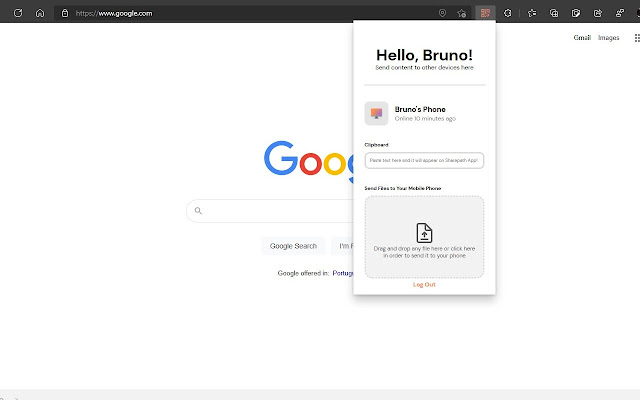This screenshot has height=400, width=640.
Task: Click the drag and drop file instructions
Action: coord(424,252)
